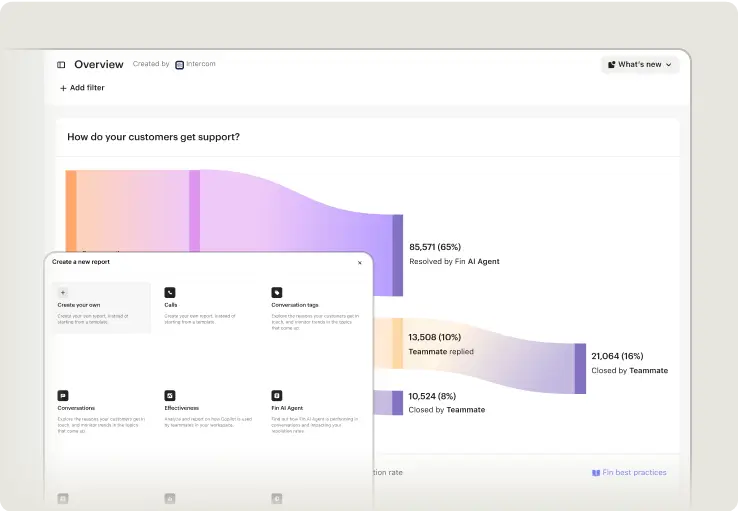Click the orange Teammate replied bar
738x511 pixels.
click(397, 343)
